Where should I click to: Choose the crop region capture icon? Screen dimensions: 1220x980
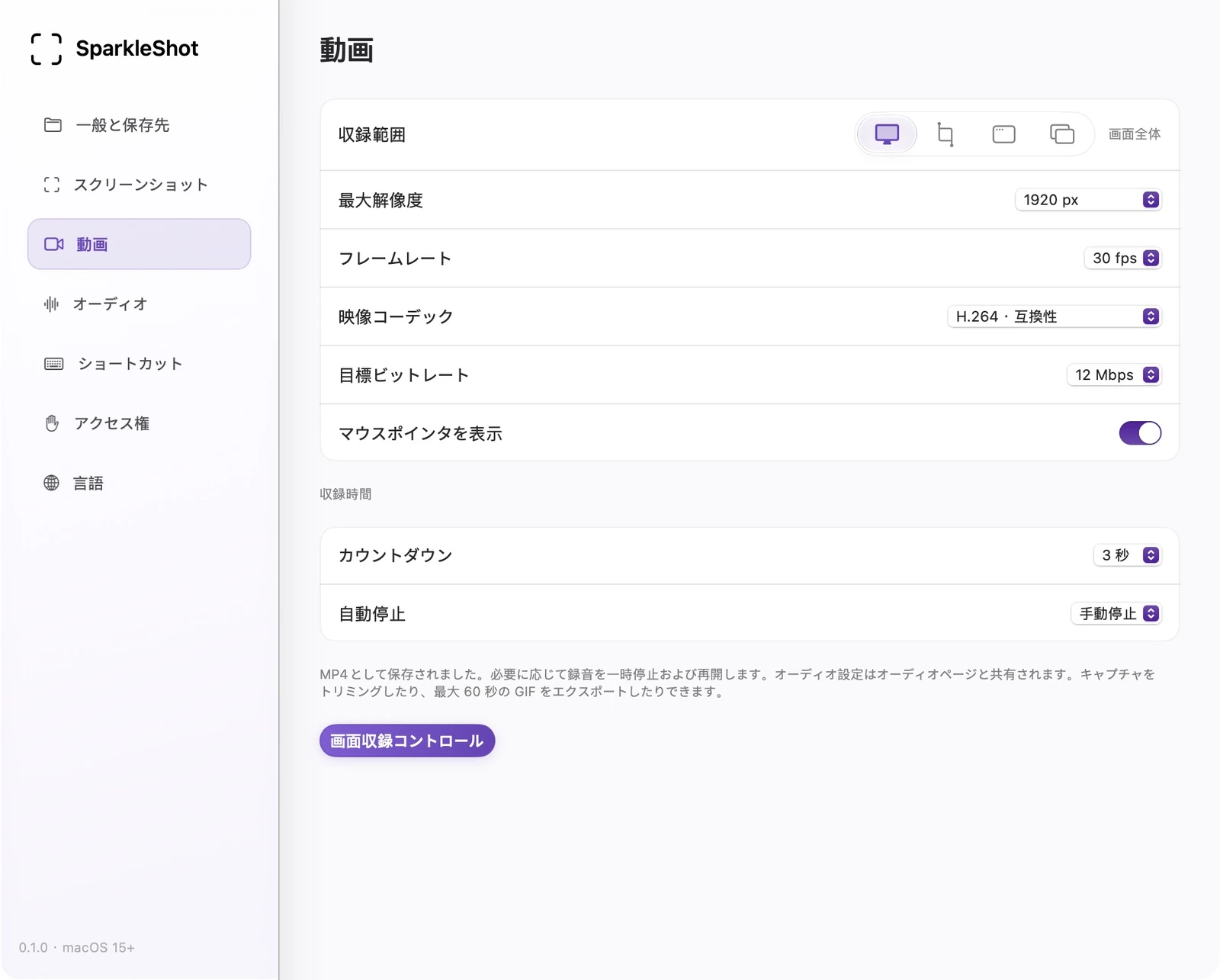pos(945,134)
